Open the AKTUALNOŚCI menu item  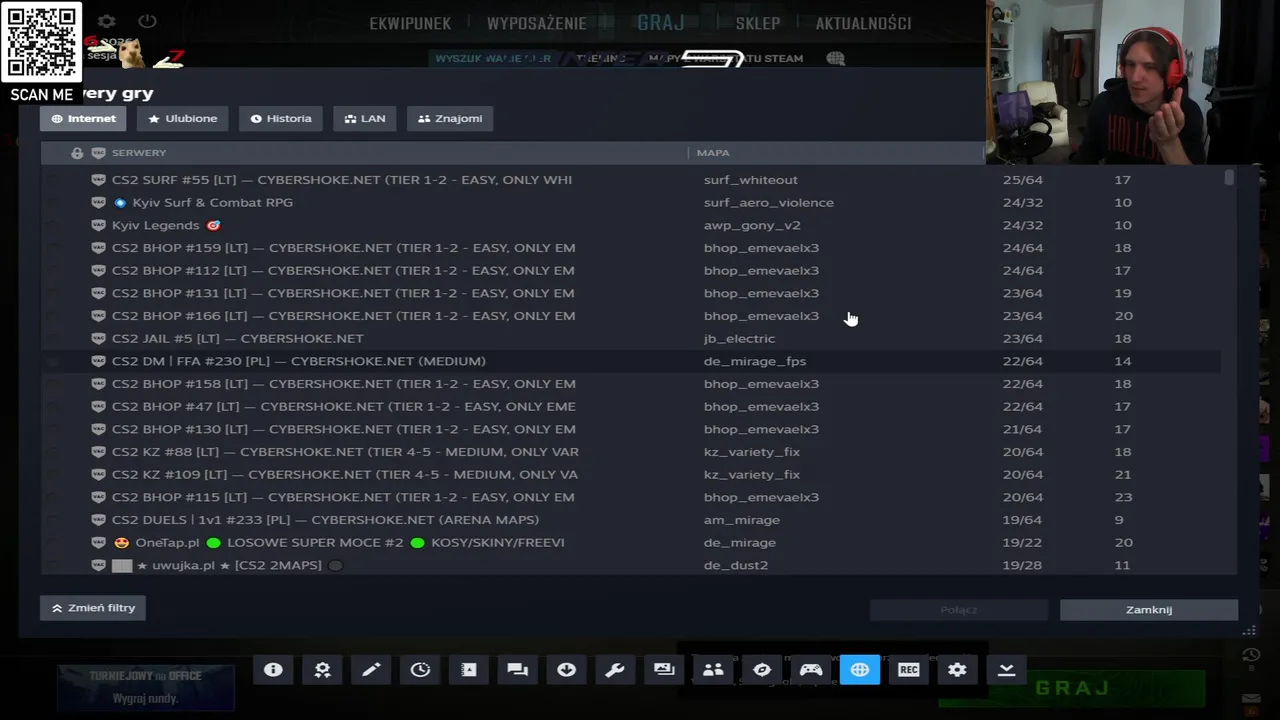(x=863, y=23)
